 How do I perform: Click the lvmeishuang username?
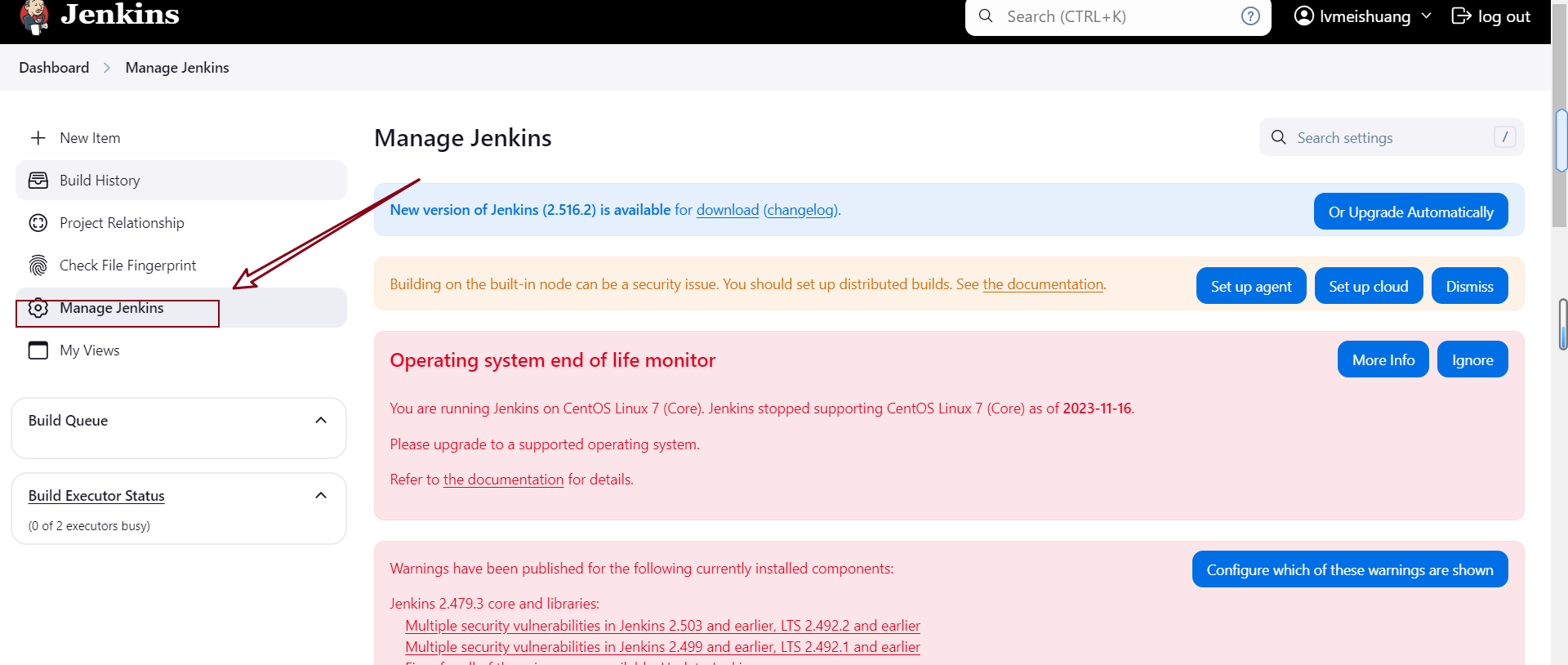(x=1365, y=16)
